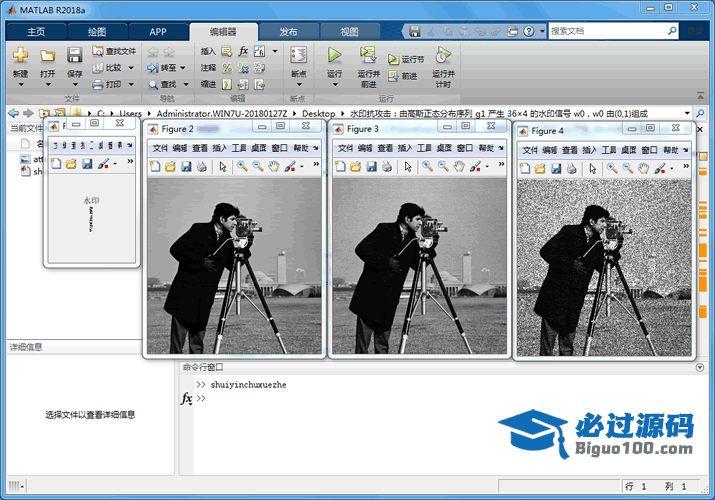The image size is (715, 500).
Task: Click the 新建 (New) plus icon
Action: tap(20, 55)
